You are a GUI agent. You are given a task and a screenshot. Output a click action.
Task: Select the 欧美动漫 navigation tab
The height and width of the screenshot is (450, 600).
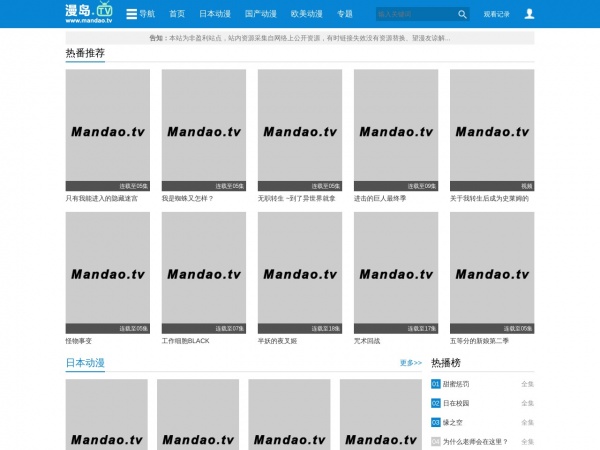tap(306, 14)
